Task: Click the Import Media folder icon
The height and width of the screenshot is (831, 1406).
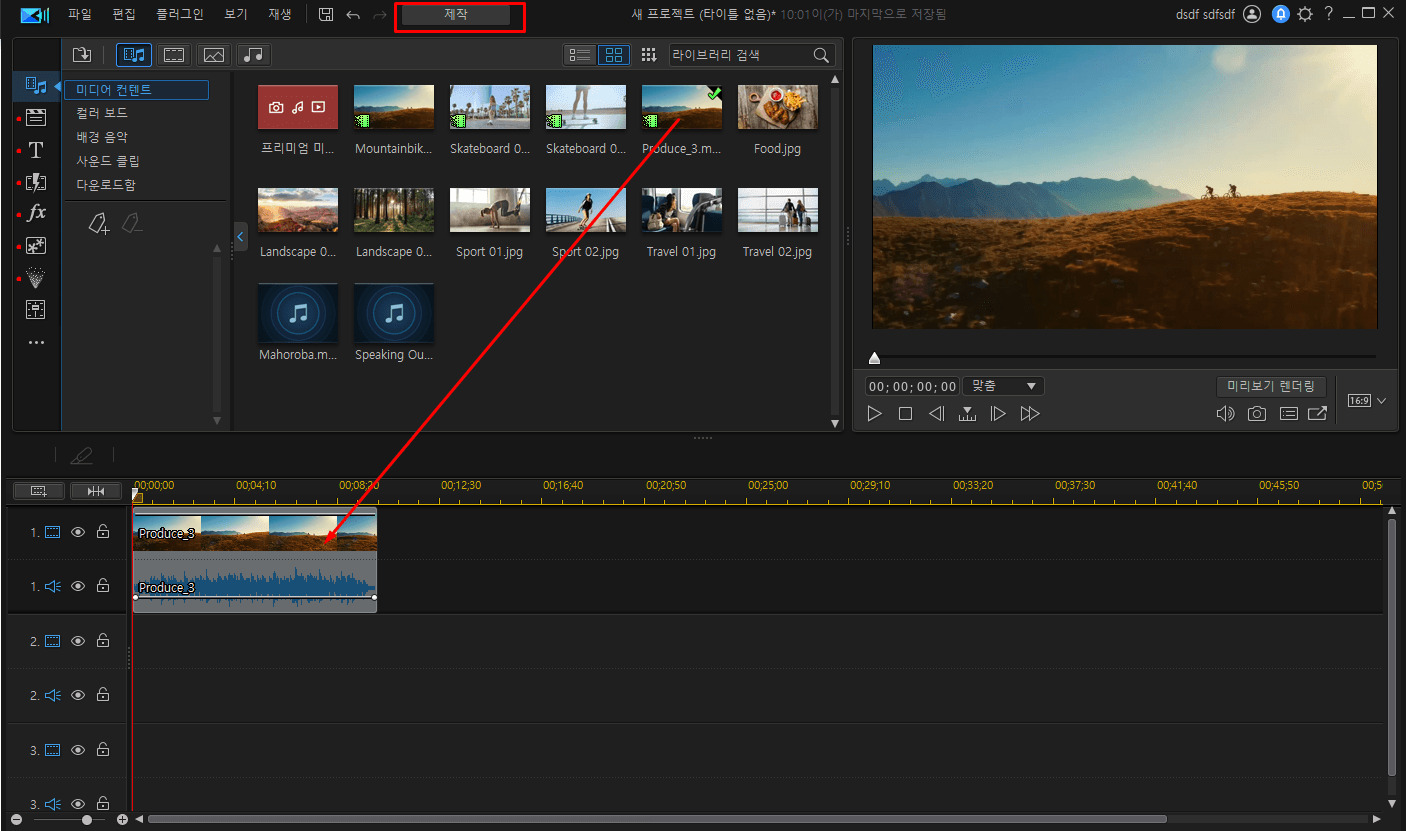Action: [x=82, y=54]
